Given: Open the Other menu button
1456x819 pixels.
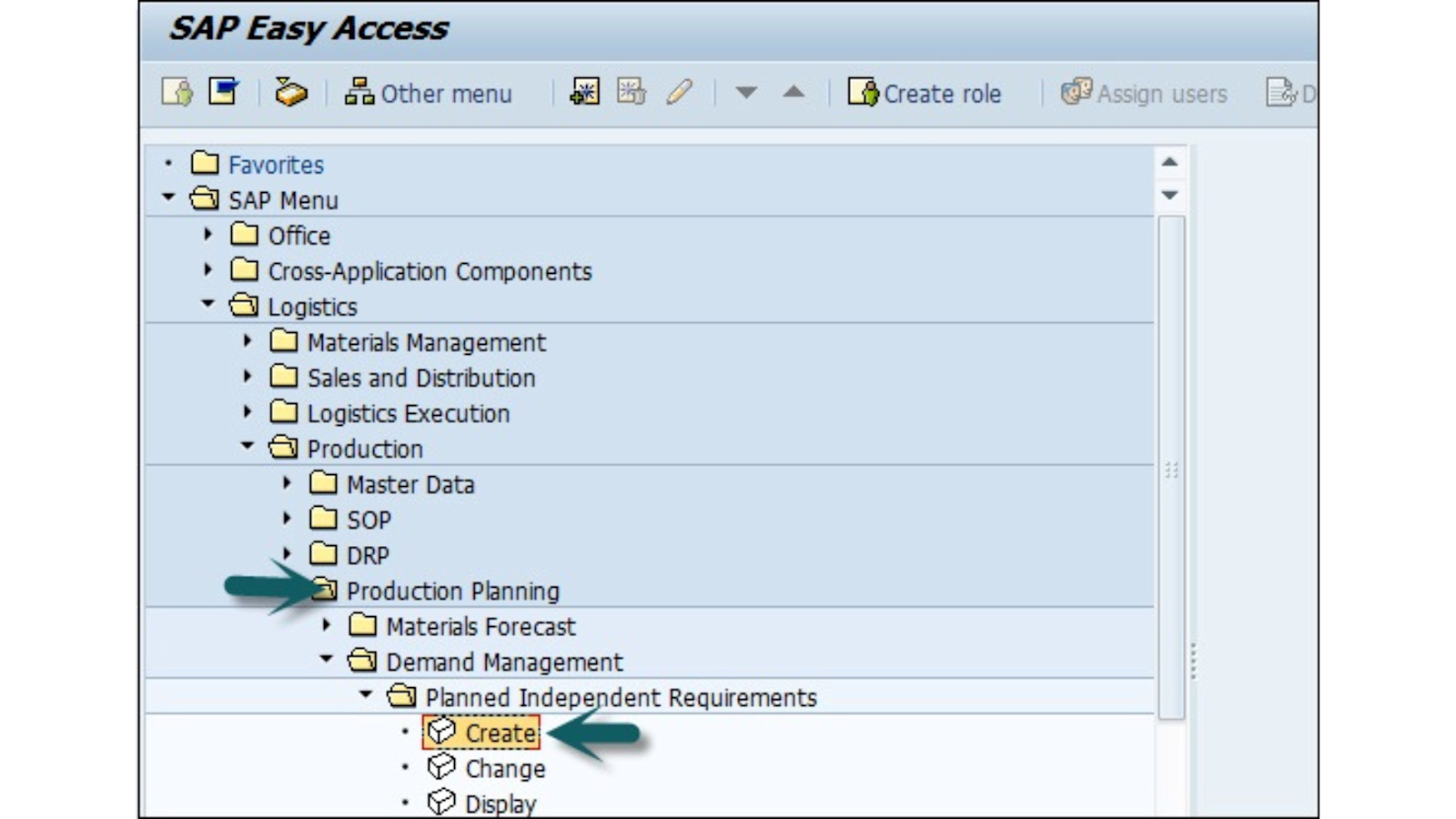Looking at the screenshot, I should coord(428,93).
